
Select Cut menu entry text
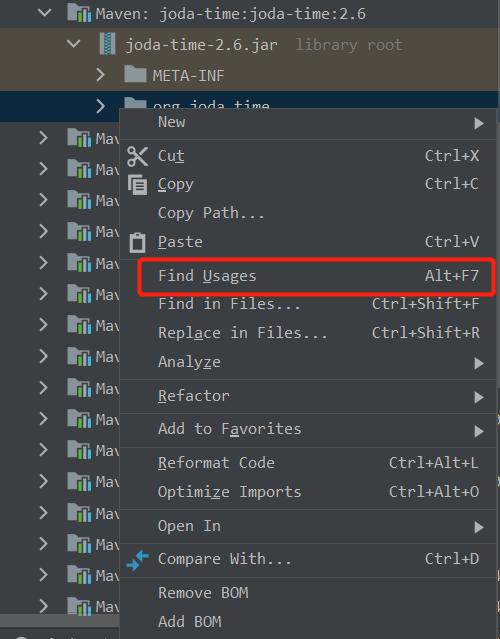click(x=171, y=156)
